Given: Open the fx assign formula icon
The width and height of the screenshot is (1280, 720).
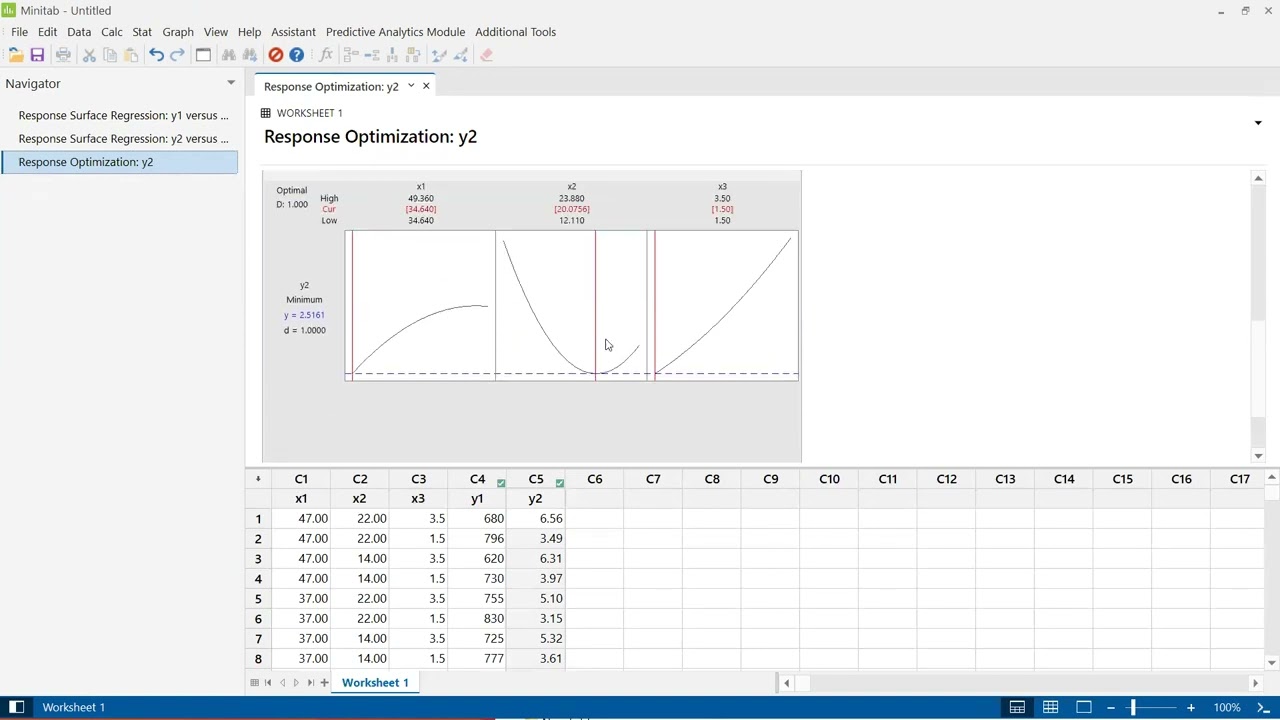Looking at the screenshot, I should (x=325, y=55).
